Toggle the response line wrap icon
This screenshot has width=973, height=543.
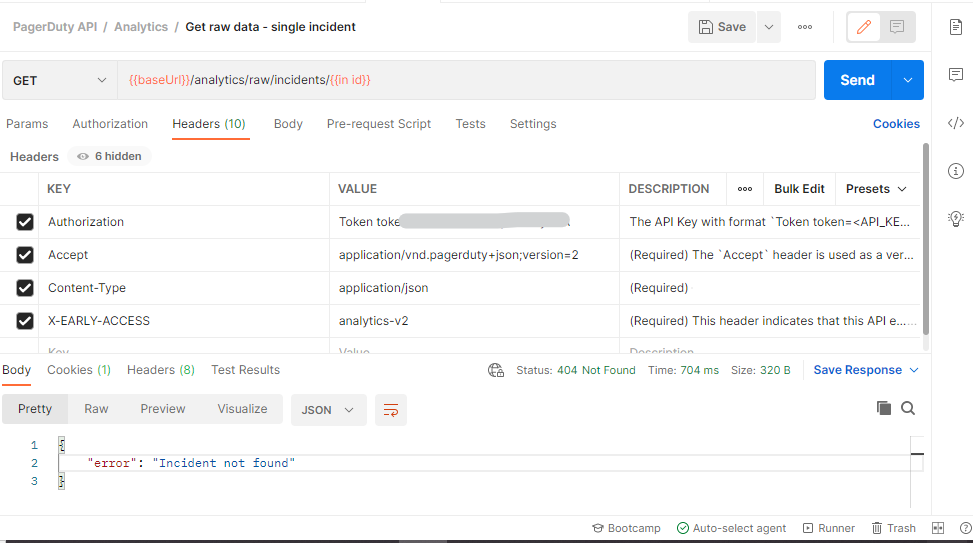pyautogui.click(x=391, y=410)
